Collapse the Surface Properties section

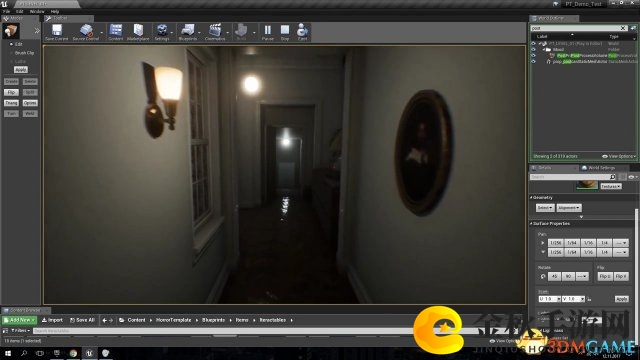click(531, 224)
